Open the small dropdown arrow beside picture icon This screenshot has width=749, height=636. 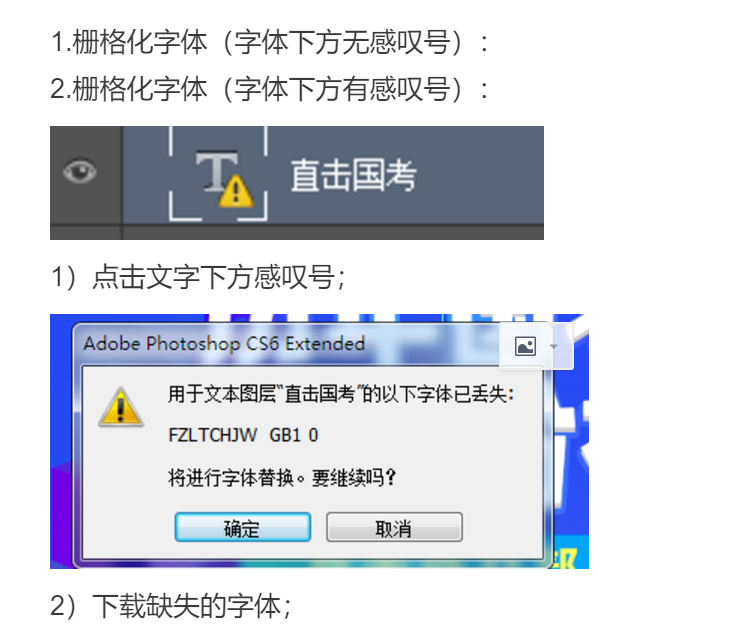click(x=554, y=346)
